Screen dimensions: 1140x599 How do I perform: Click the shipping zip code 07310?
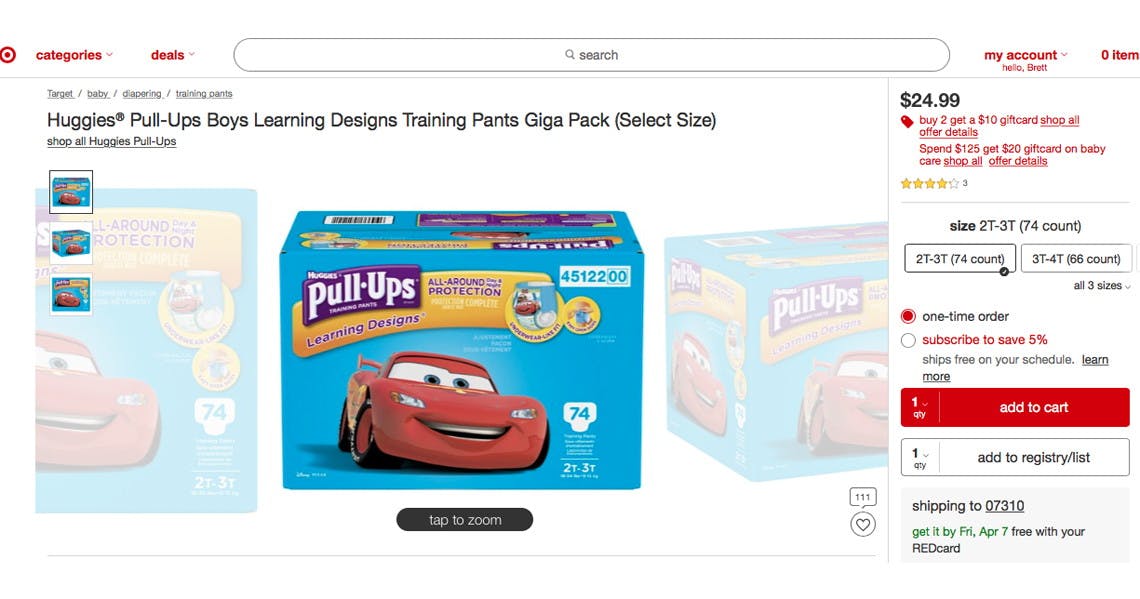pos(1005,506)
